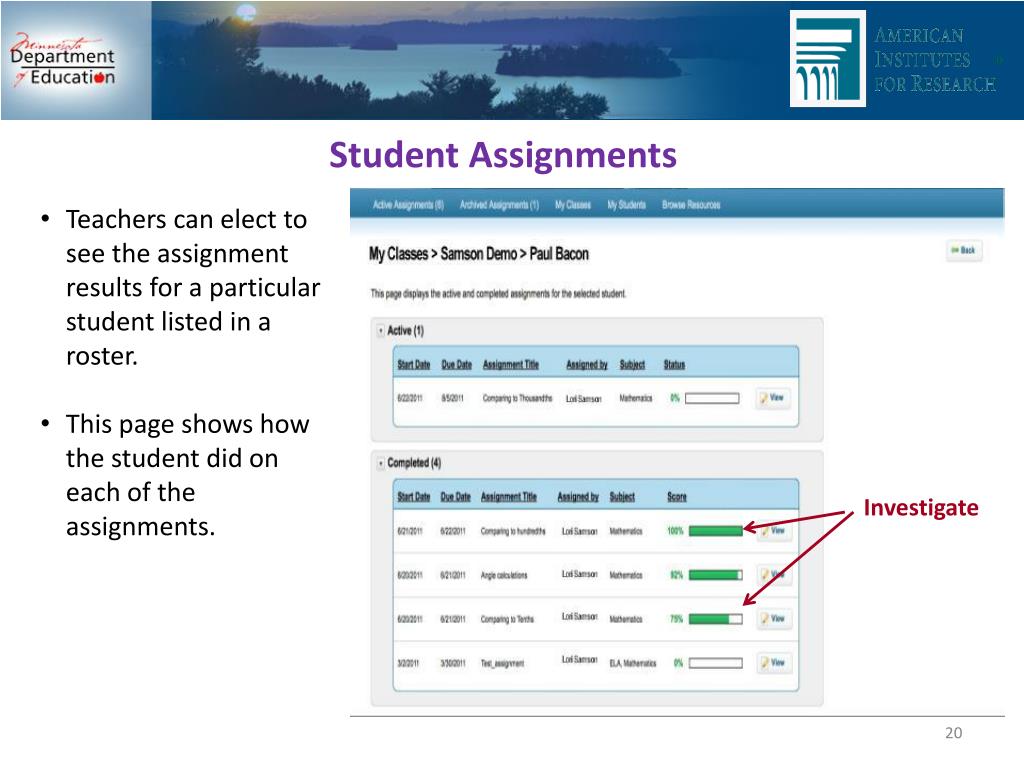
Task: Click the Back button
Action: pos(964,250)
